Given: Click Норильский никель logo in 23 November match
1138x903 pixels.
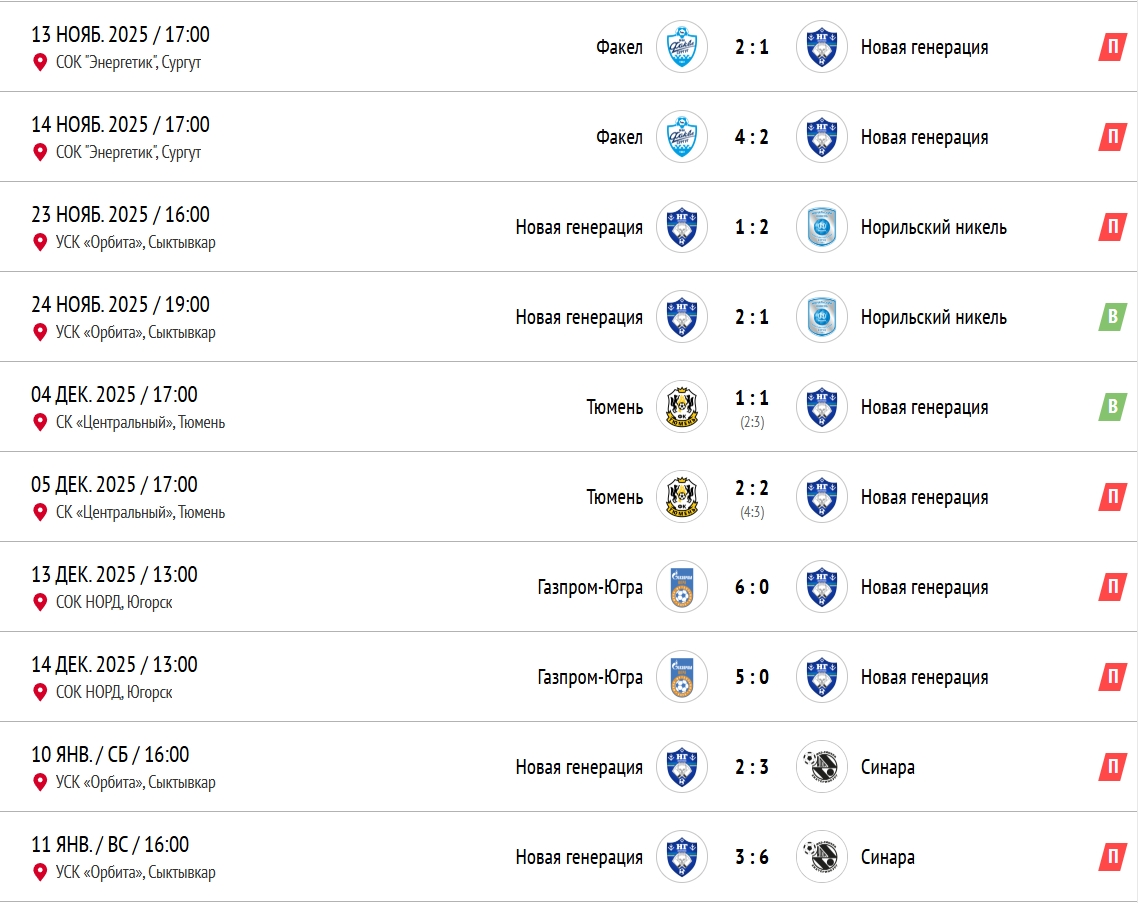Looking at the screenshot, I should [822, 227].
